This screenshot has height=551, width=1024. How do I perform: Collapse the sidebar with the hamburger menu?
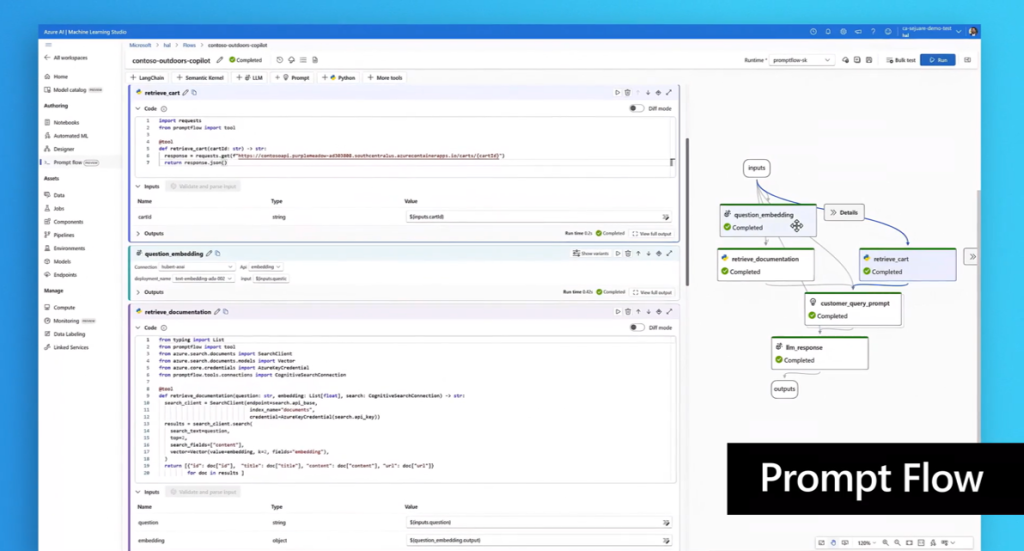click(x=47, y=45)
